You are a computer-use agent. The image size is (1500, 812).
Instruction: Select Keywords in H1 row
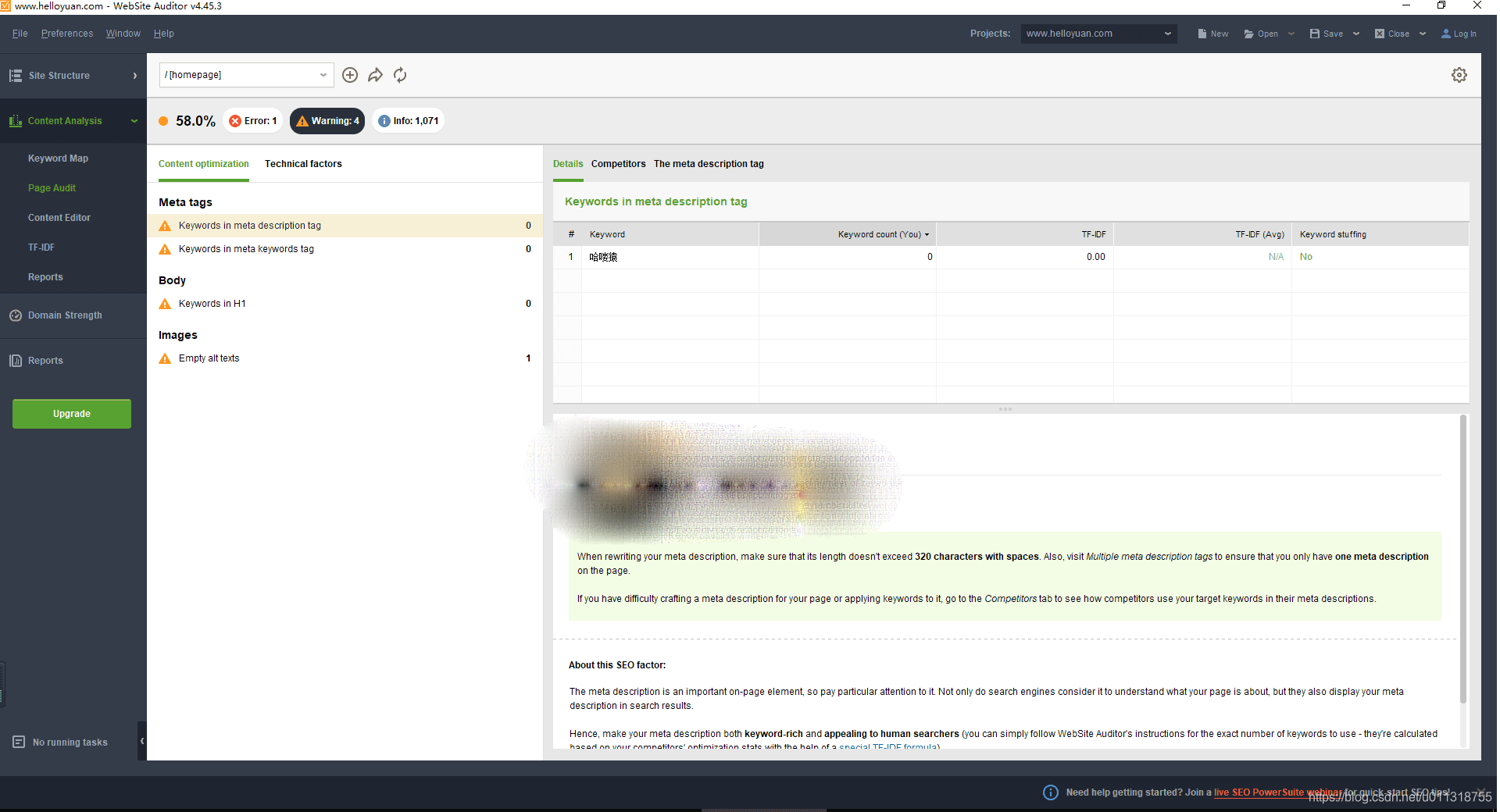point(345,304)
